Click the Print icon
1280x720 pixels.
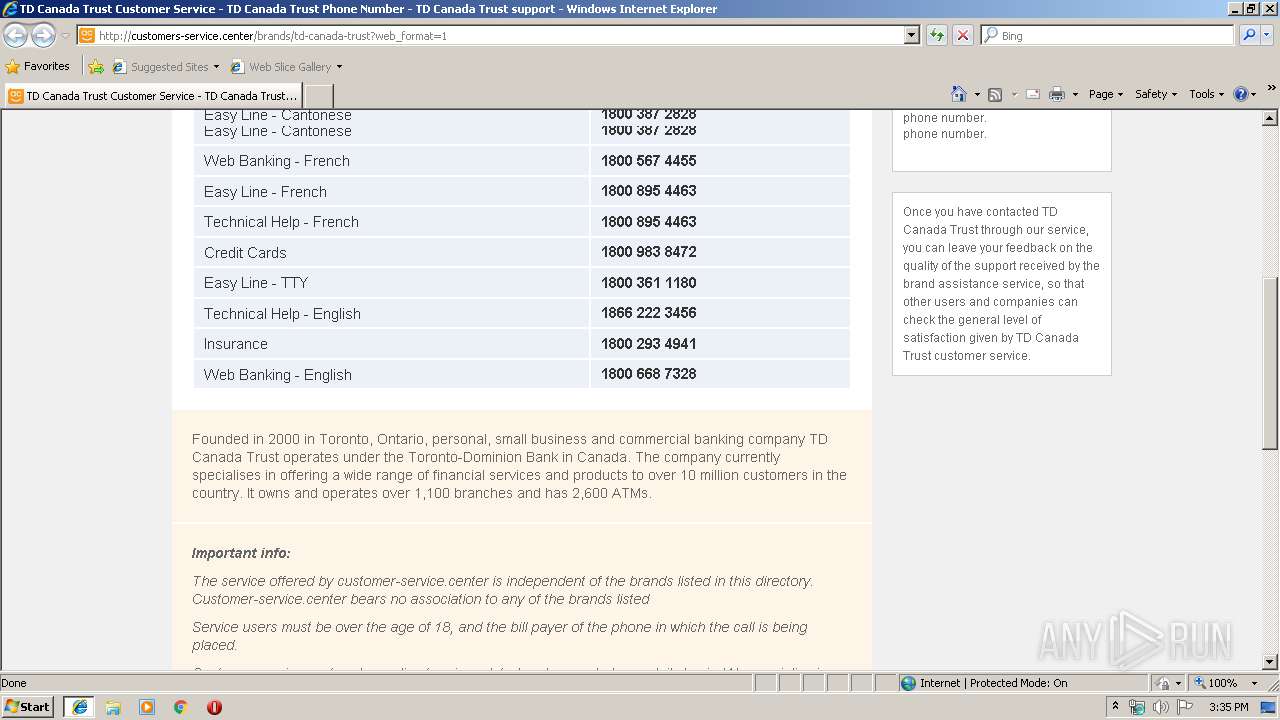[1057, 94]
